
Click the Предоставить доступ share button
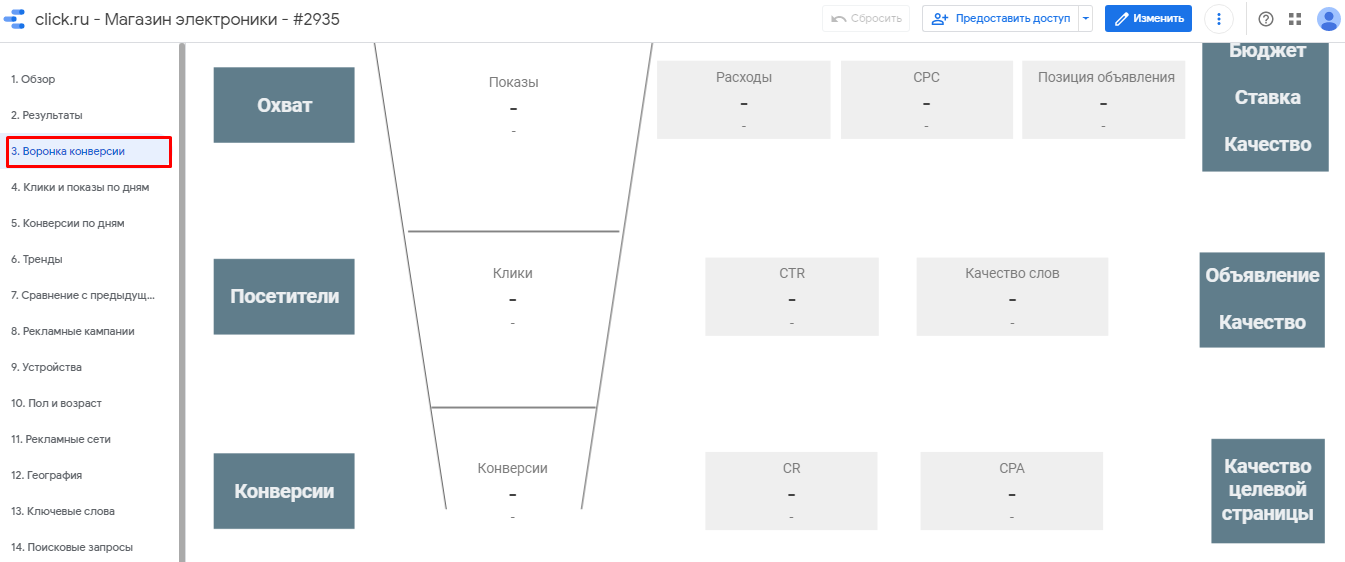click(x=1000, y=19)
